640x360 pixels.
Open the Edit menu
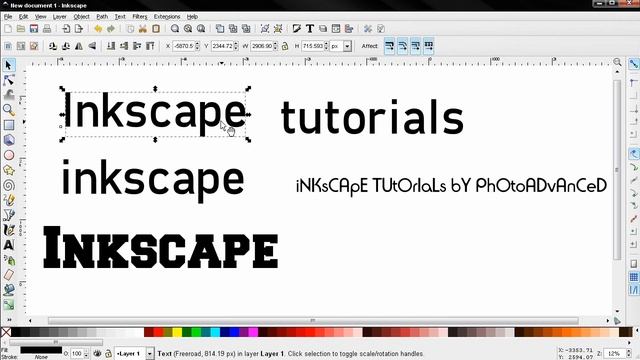[23, 17]
